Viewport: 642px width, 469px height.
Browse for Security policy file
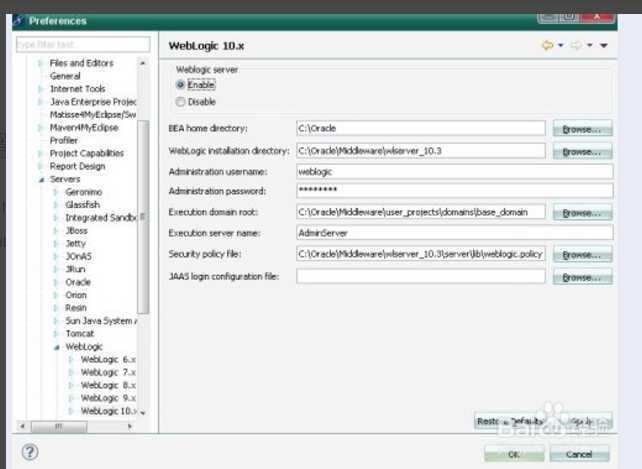pyautogui.click(x=582, y=254)
